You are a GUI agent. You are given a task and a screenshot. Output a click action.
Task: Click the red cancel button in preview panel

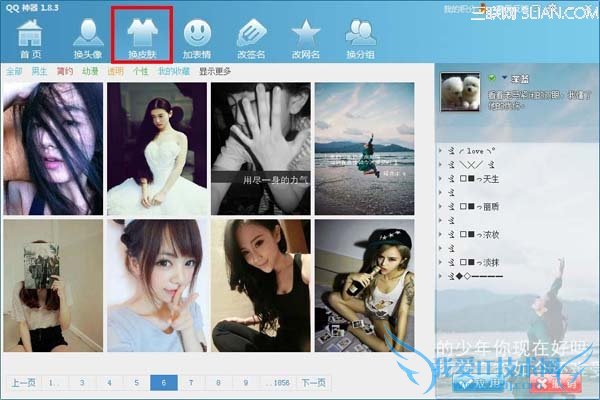557,384
